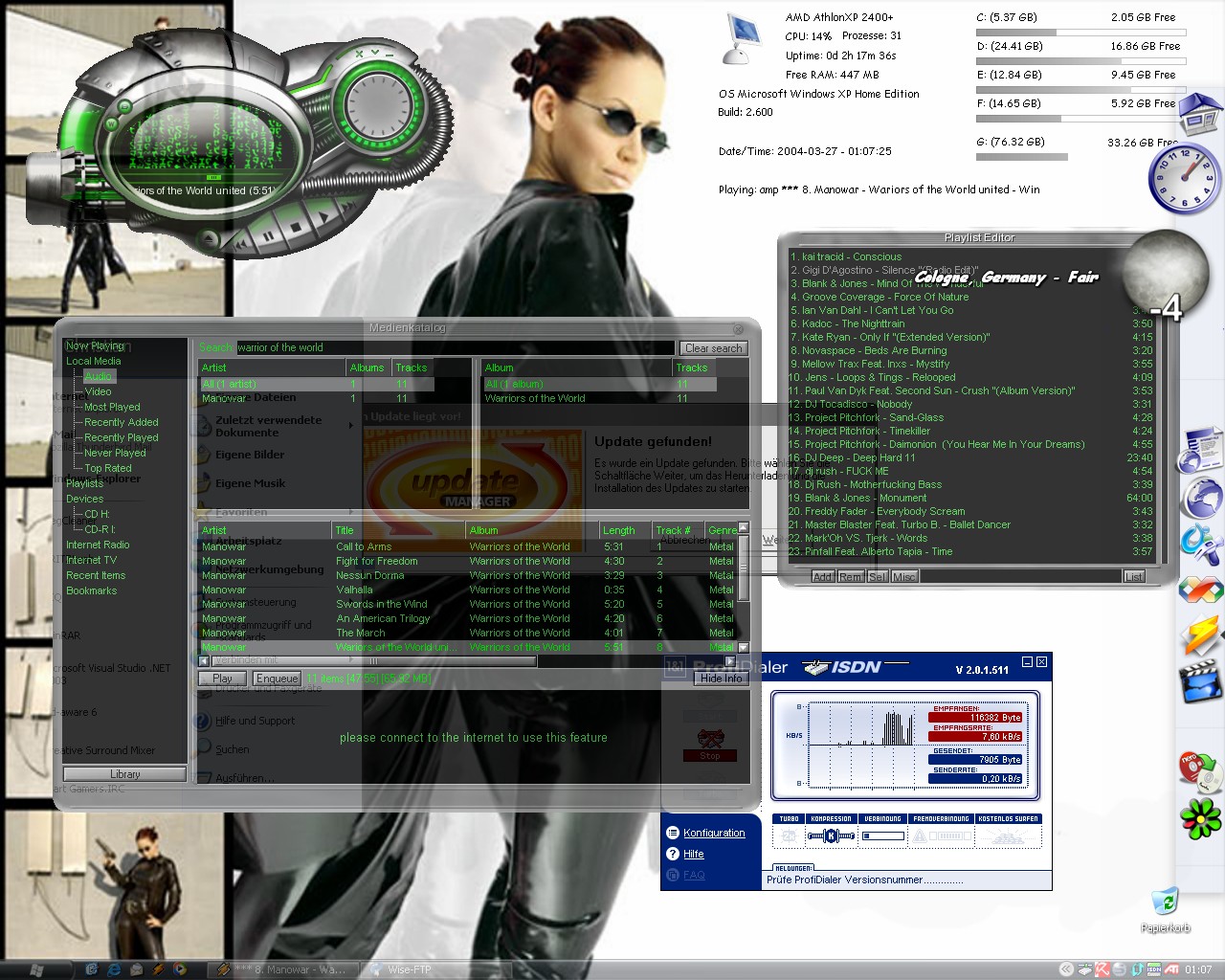Click the Length column header
This screenshot has width=1225, height=980.
pyautogui.click(x=618, y=530)
